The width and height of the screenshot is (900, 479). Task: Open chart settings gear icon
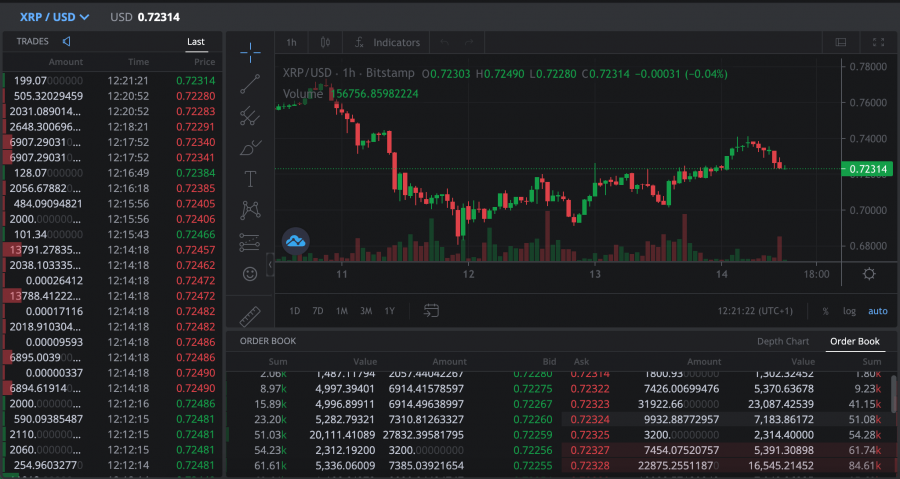pyautogui.click(x=869, y=274)
